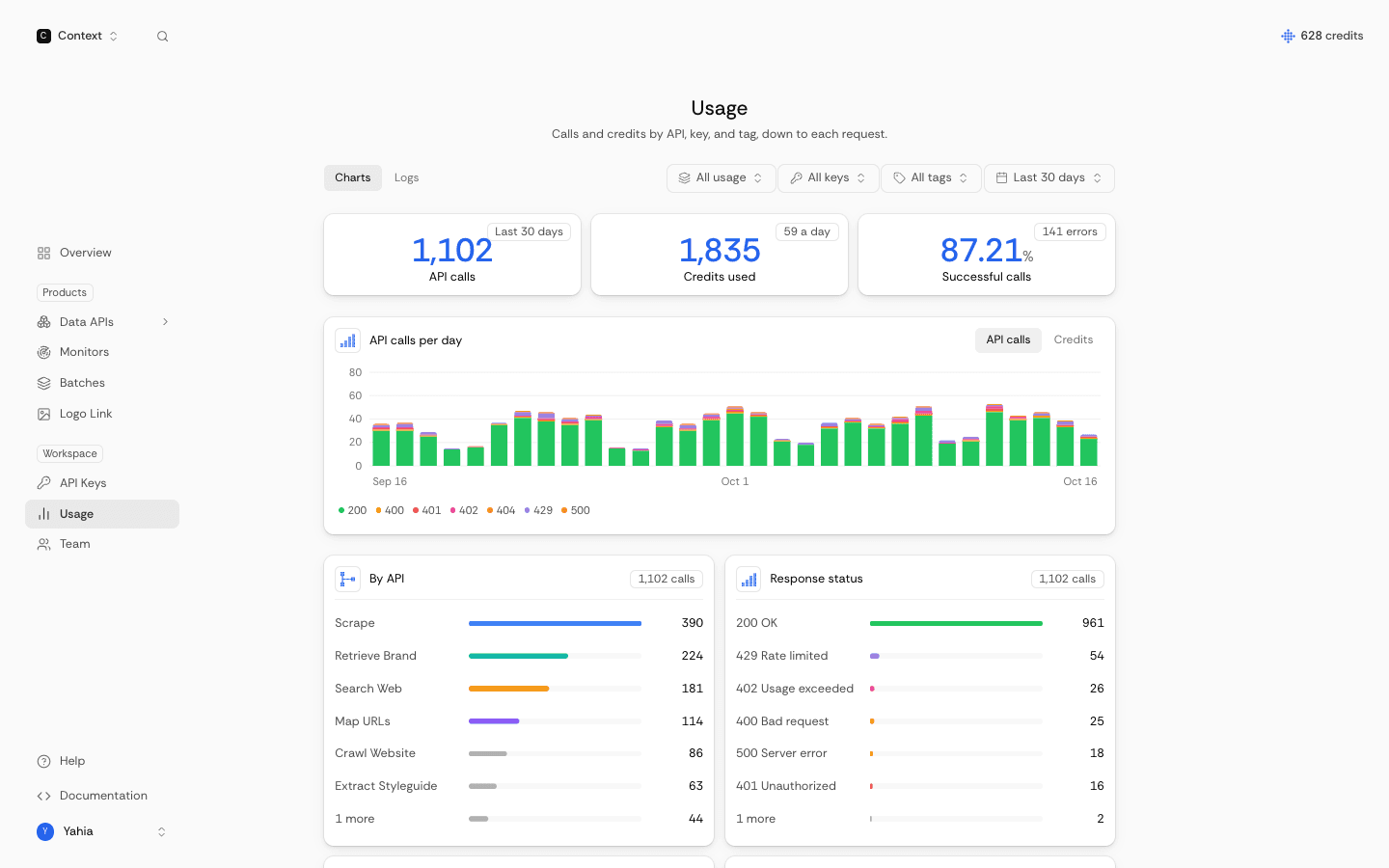Click the Yahia avatar icon
Viewport: 1389px width, 868px height.
(x=45, y=831)
